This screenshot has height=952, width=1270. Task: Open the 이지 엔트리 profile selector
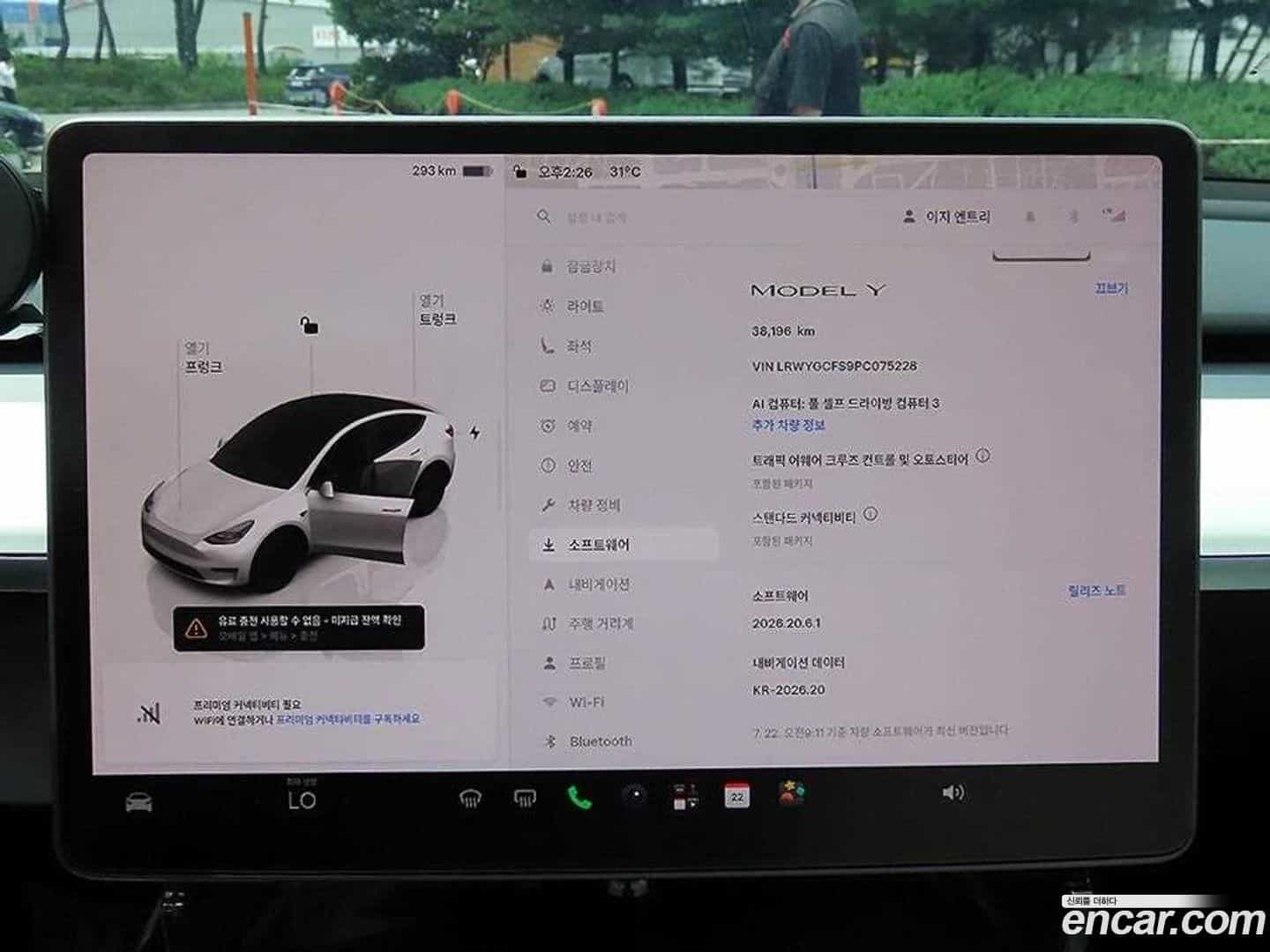tap(946, 217)
